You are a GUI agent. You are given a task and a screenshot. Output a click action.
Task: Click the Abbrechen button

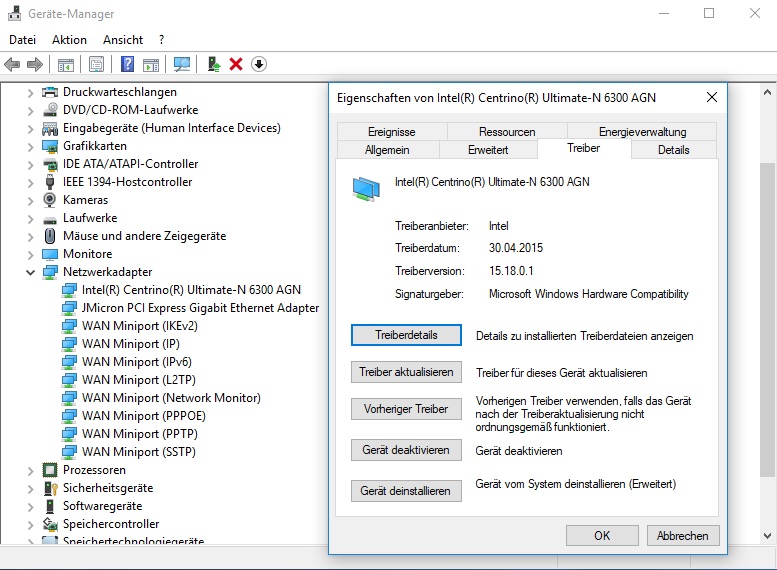click(683, 536)
